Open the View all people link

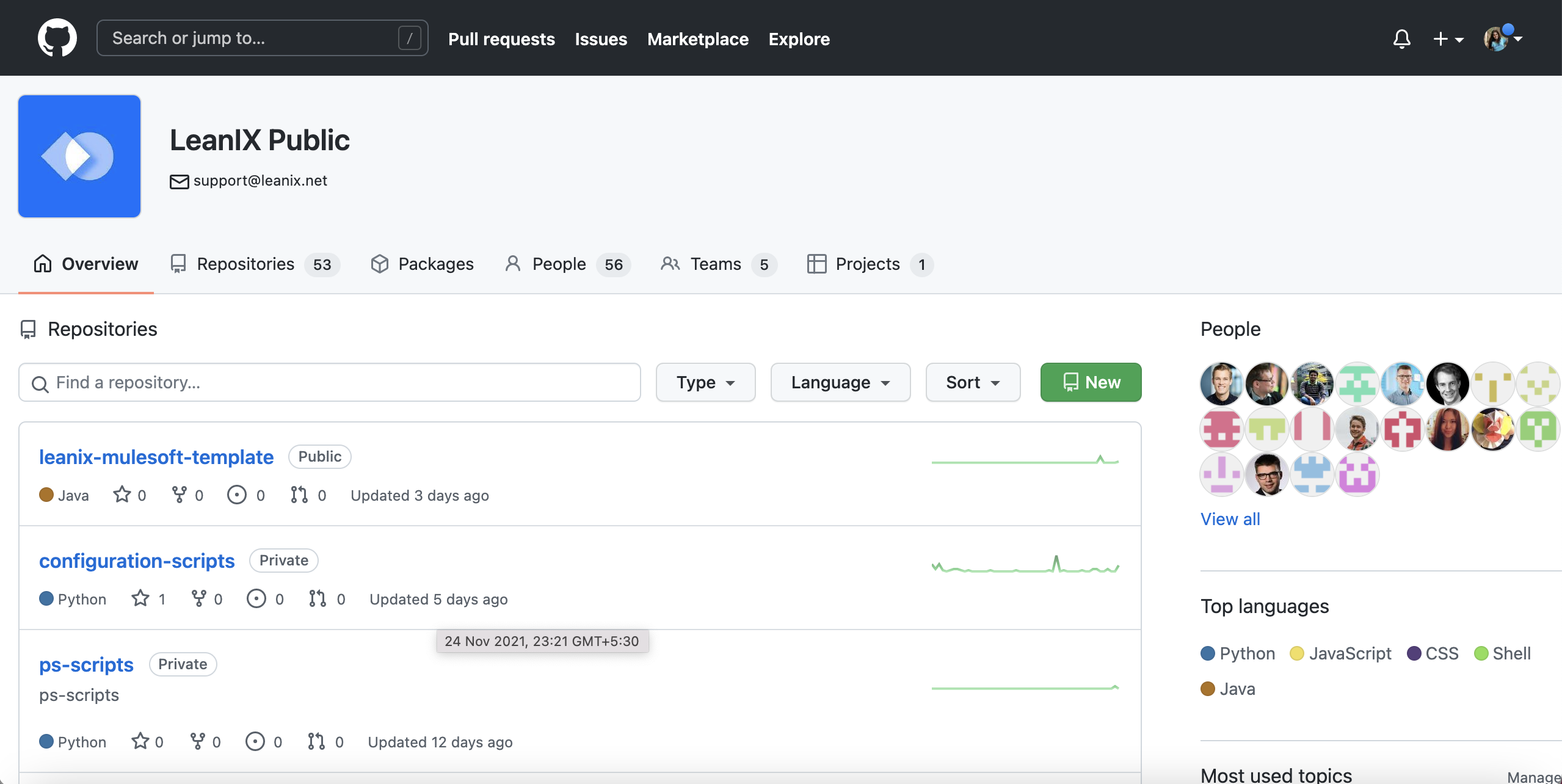pyautogui.click(x=1230, y=519)
